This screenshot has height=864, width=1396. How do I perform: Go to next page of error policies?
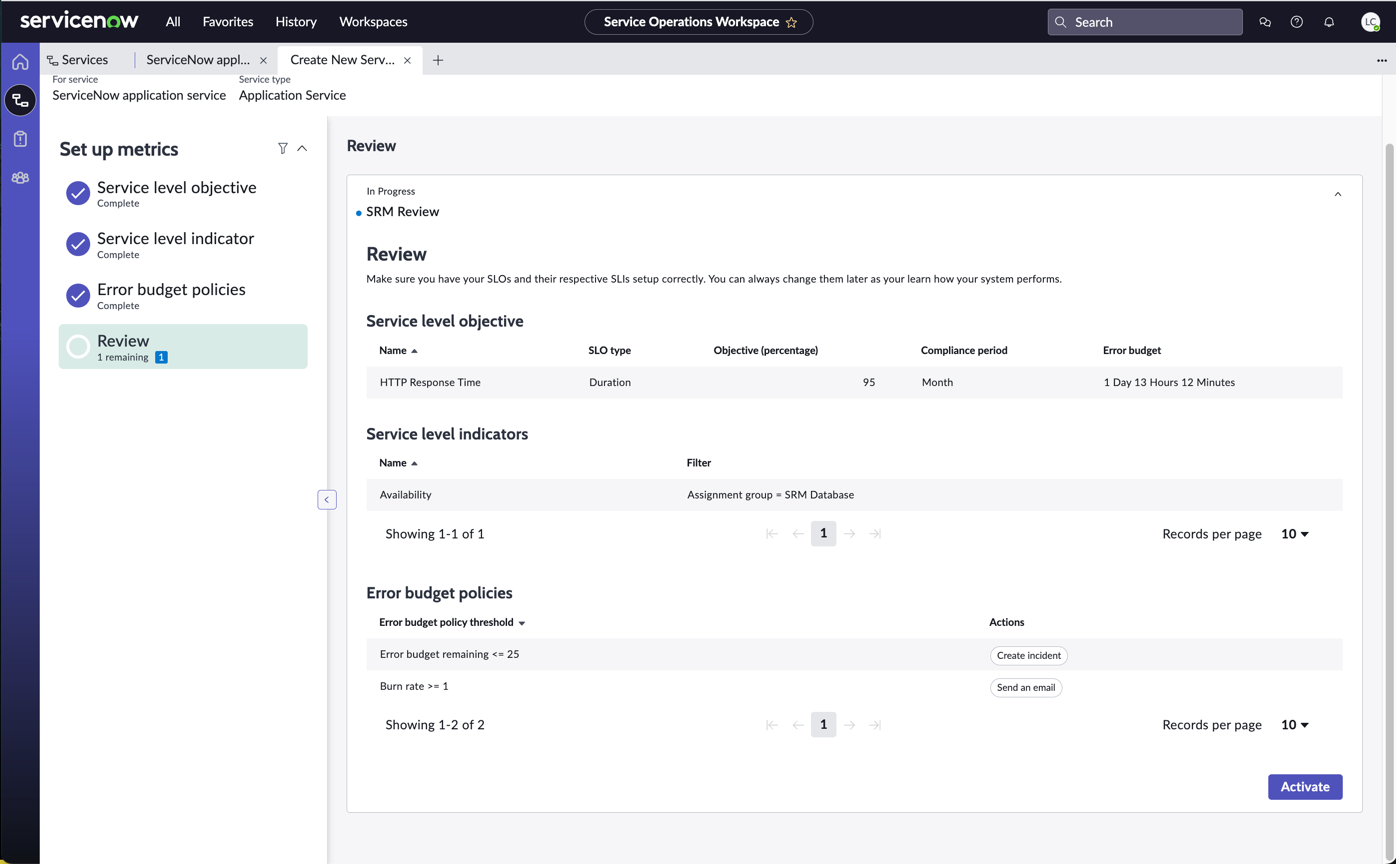pyautogui.click(x=849, y=725)
